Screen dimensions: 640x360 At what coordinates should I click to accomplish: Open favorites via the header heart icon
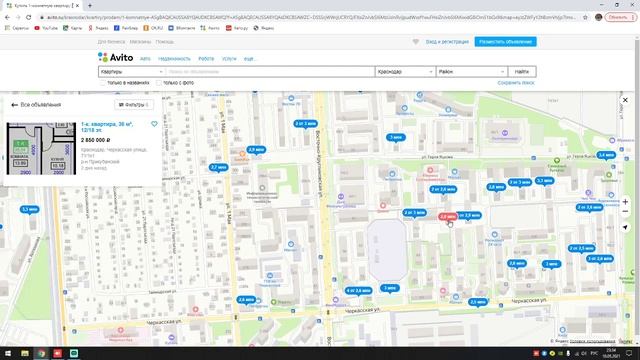pos(416,42)
